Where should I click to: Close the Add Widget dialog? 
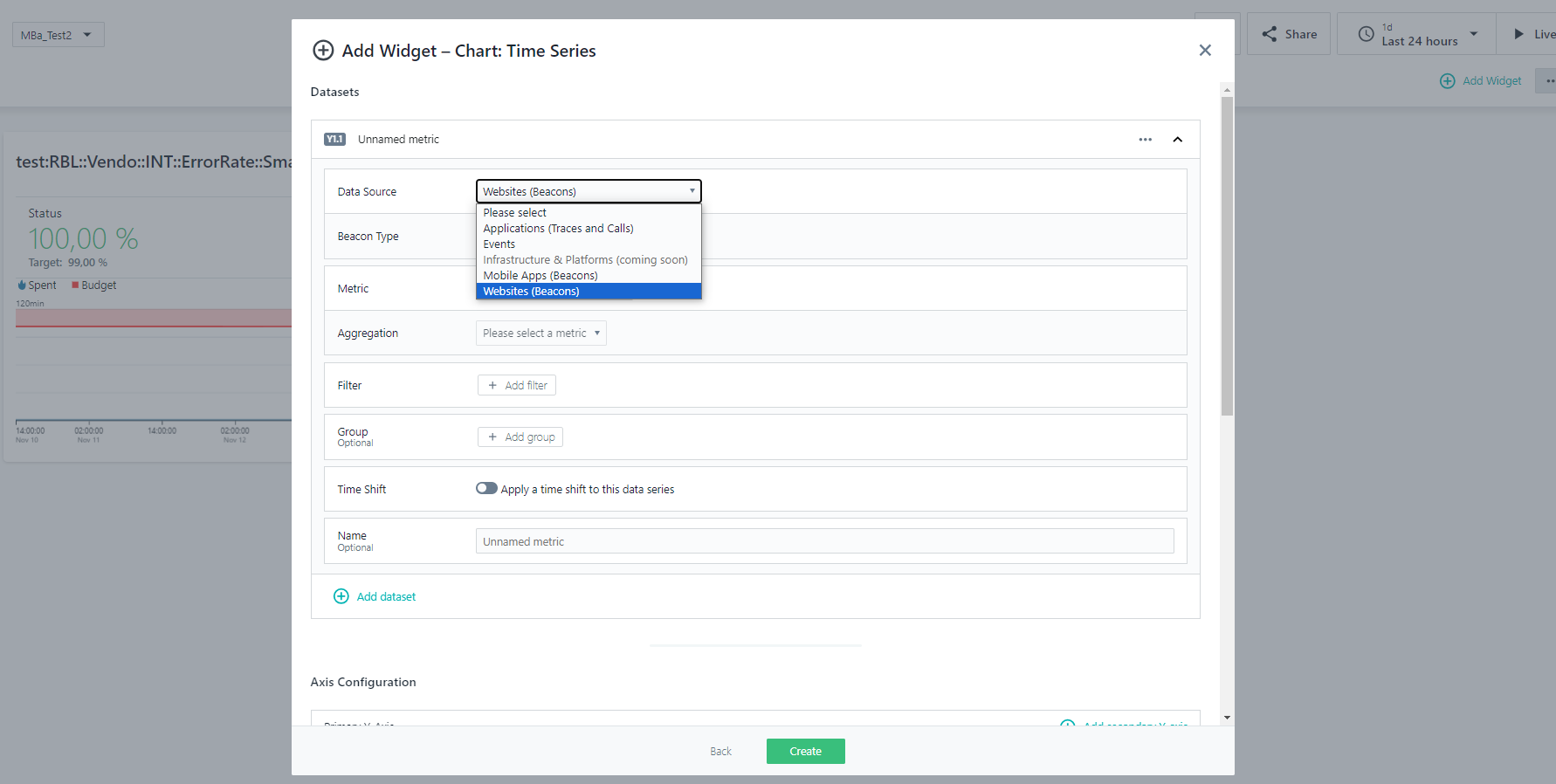point(1205,51)
